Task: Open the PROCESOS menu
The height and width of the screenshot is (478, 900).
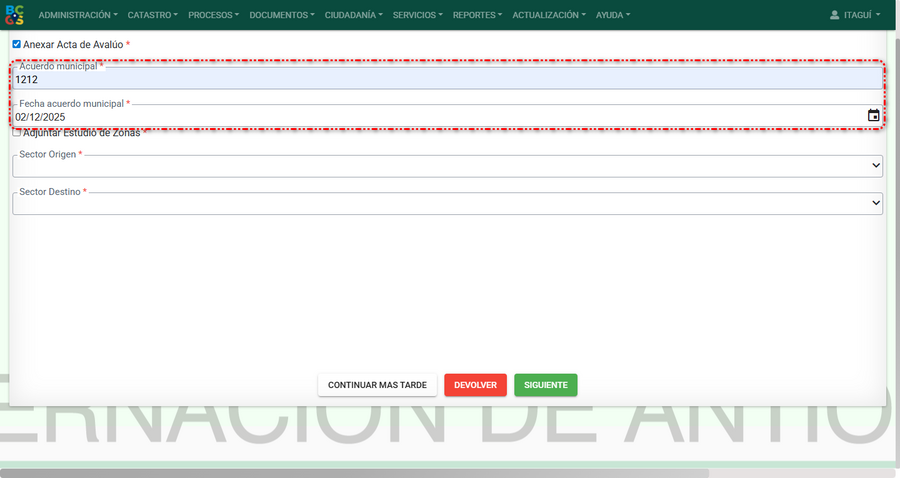Action: coord(213,15)
